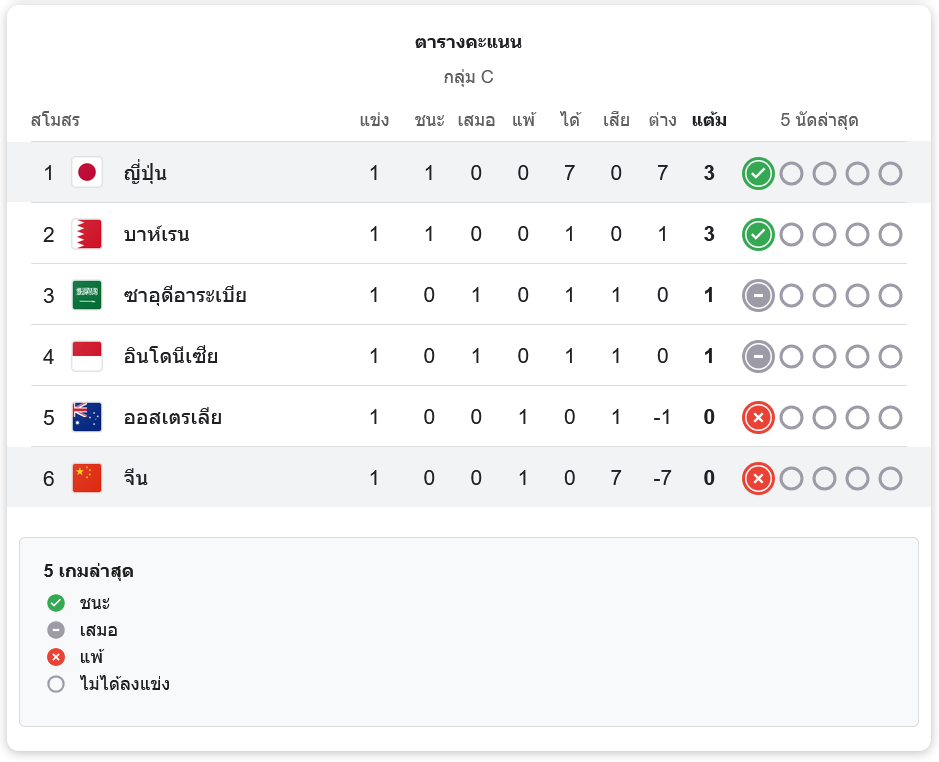Screen dimensions: 939x762
Task: Open the ออสเตรเลีย team link
Action: click(x=172, y=417)
